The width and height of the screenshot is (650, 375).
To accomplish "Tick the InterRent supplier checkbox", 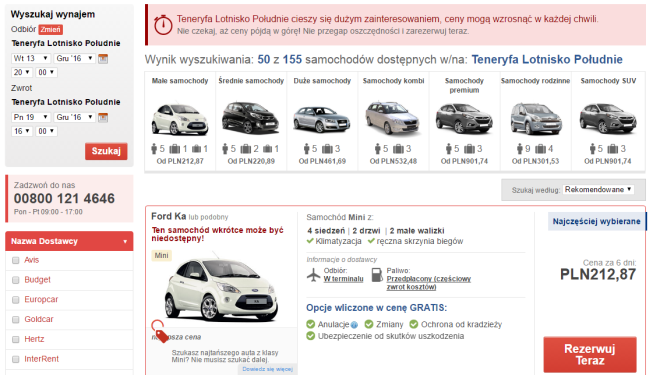I will [16, 359].
